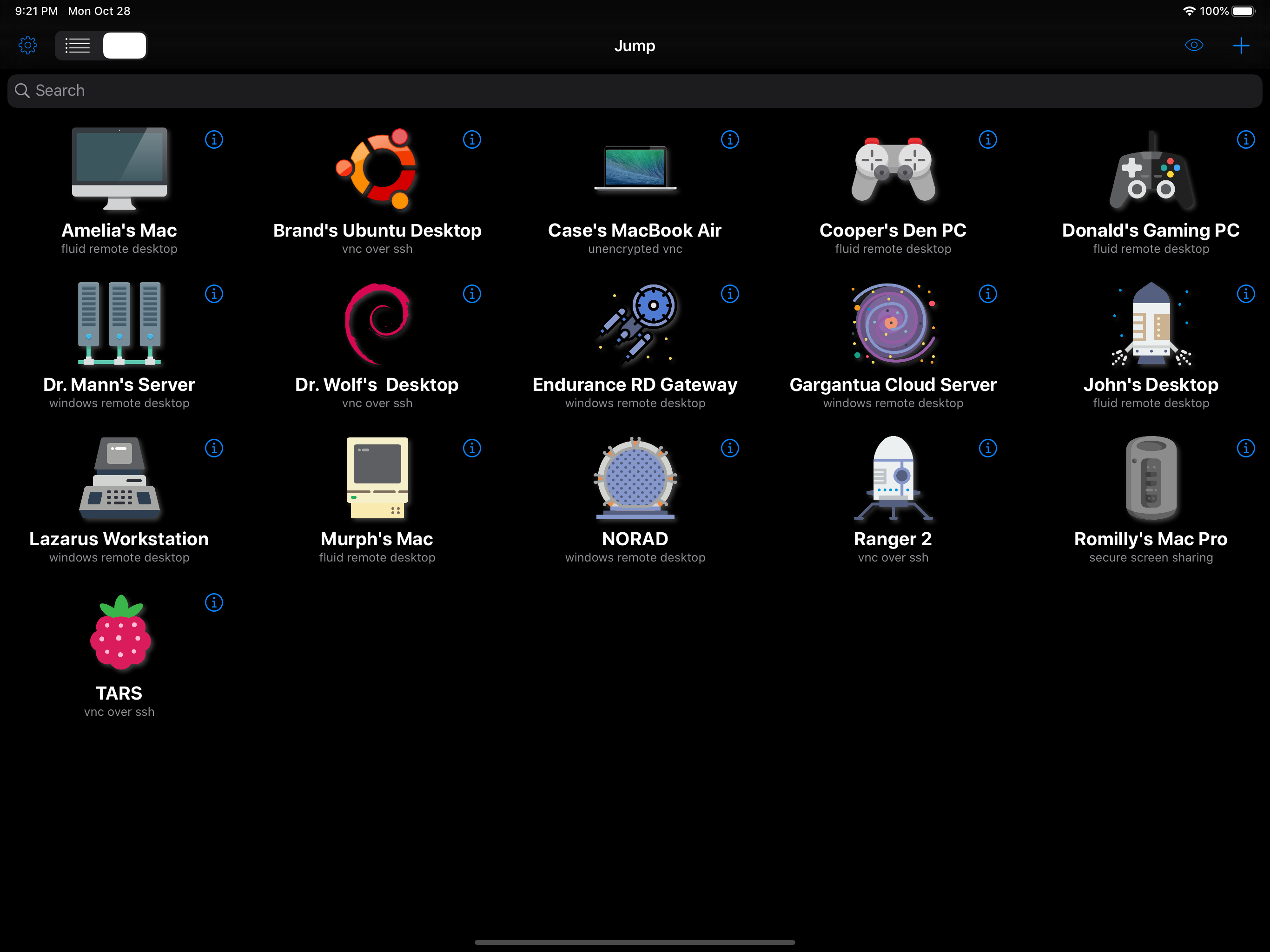Open info for Case's MacBook Air
This screenshot has height=952, width=1270.
click(x=729, y=139)
